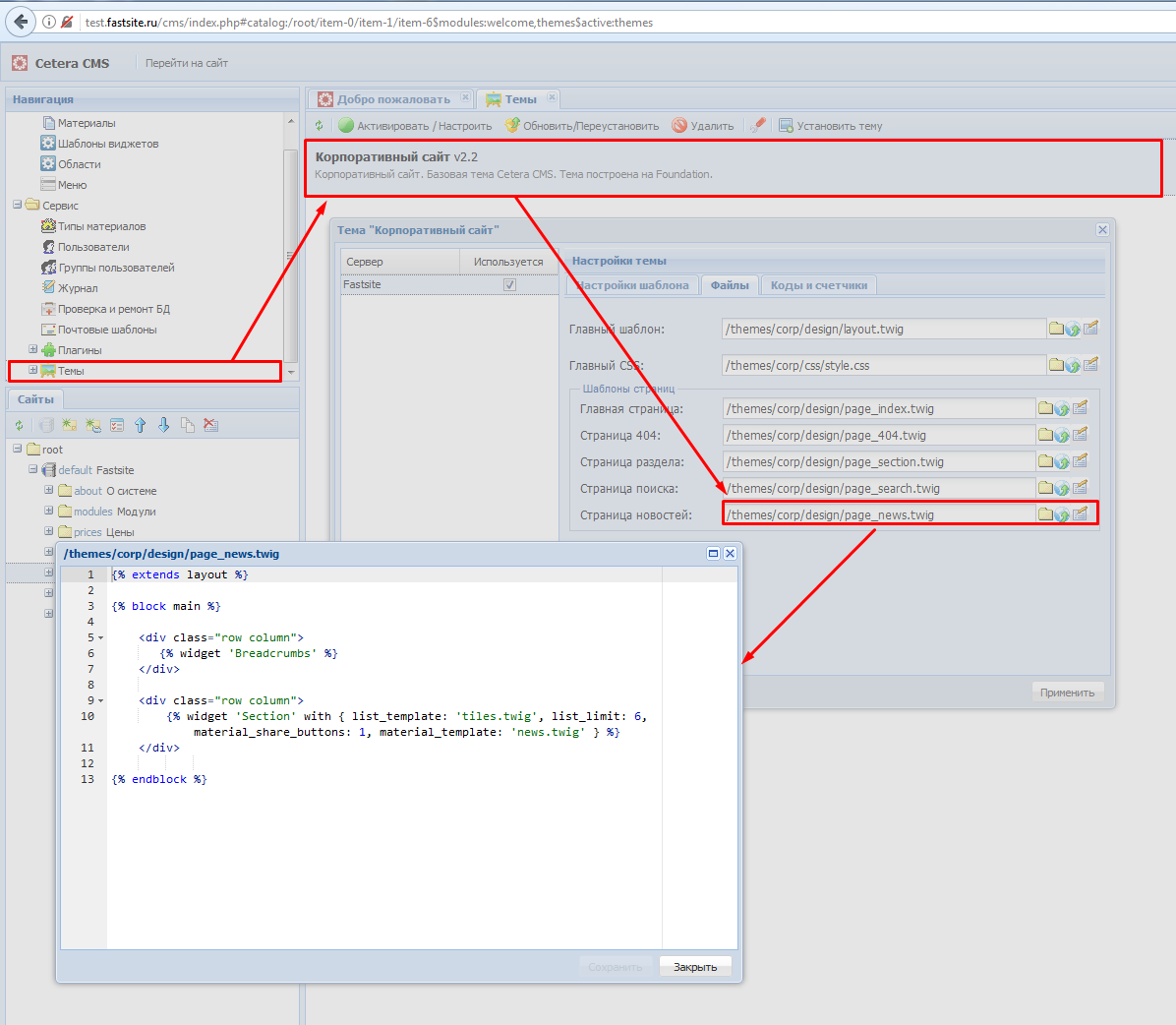Click Применить button in theme dialog
The height and width of the screenshot is (1025, 1176).
click(x=1067, y=693)
